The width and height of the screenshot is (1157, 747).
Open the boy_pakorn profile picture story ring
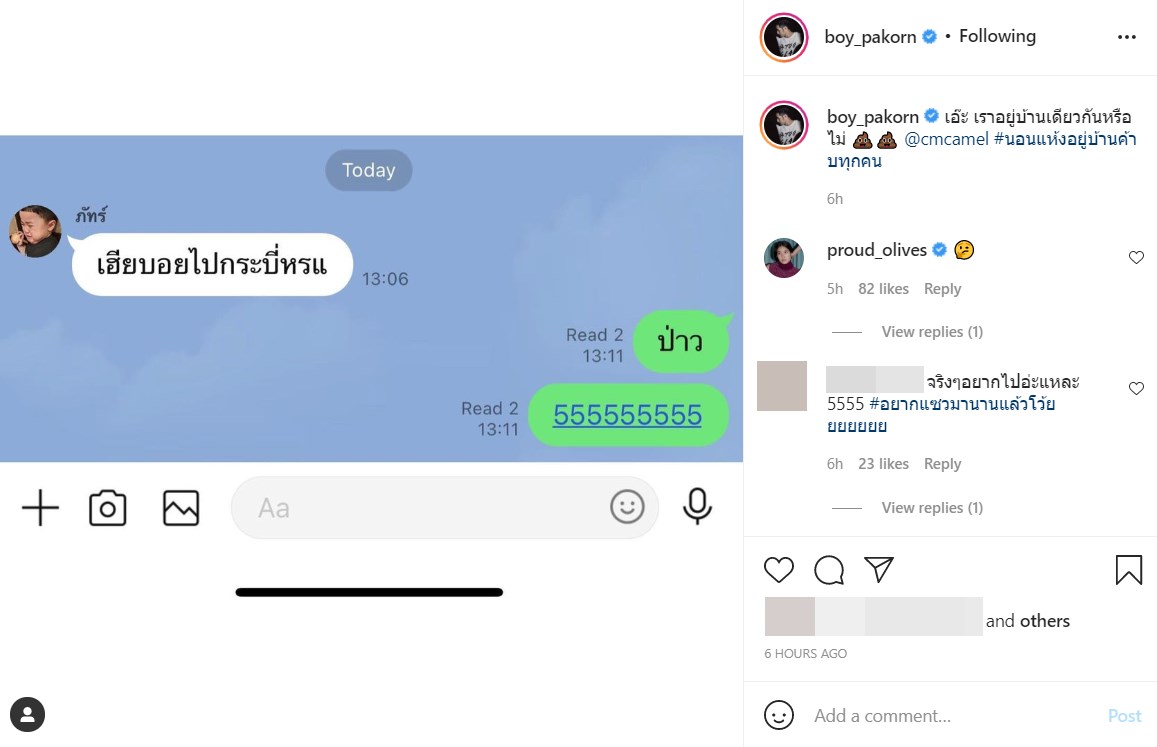click(784, 37)
